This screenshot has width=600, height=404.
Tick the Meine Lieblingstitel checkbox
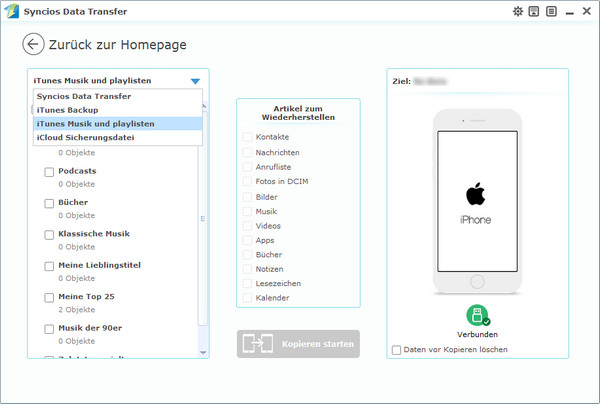coord(49,266)
